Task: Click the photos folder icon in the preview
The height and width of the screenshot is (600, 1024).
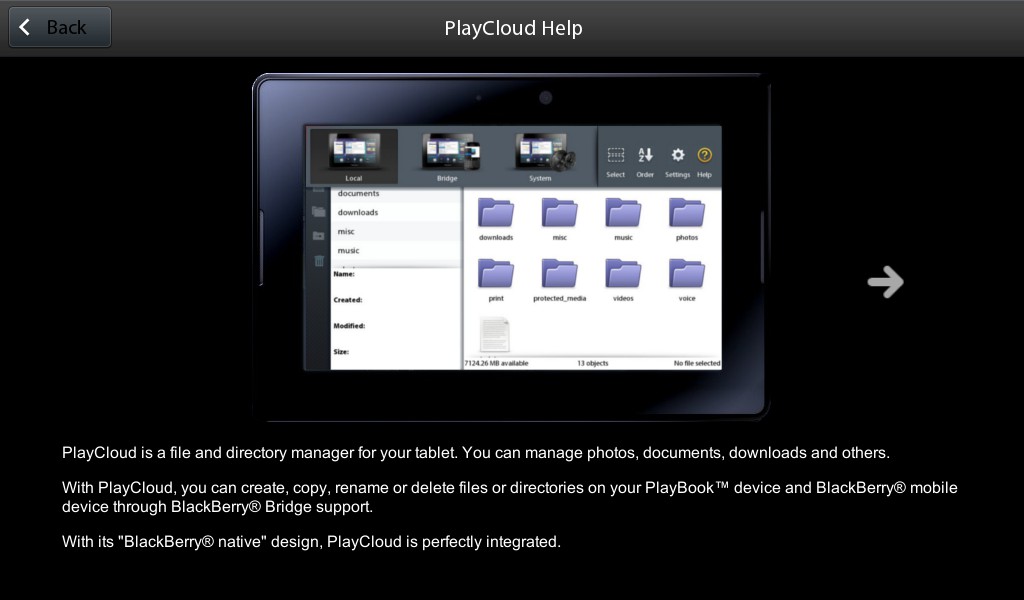Action: (x=687, y=213)
